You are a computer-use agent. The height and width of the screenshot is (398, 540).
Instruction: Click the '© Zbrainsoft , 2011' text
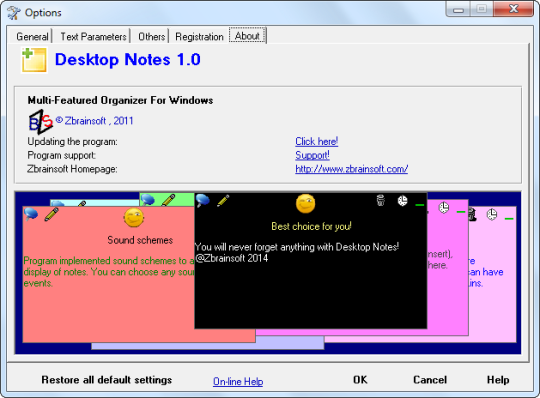click(94, 121)
